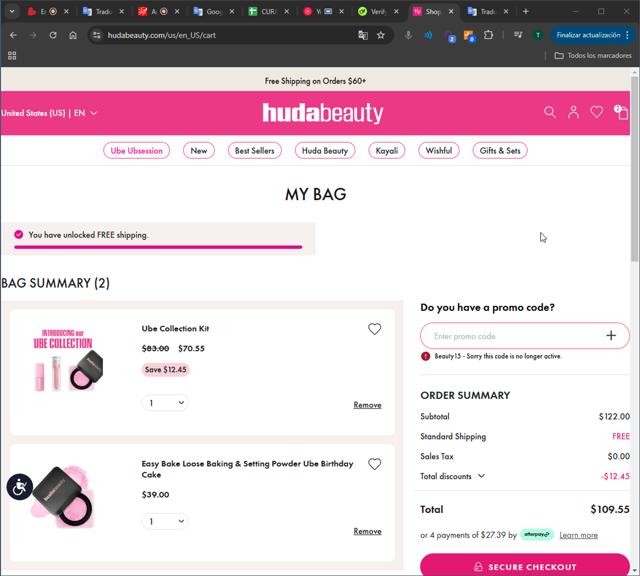Switch to the Goo browser tab
The width and height of the screenshot is (640, 576).
click(x=213, y=11)
